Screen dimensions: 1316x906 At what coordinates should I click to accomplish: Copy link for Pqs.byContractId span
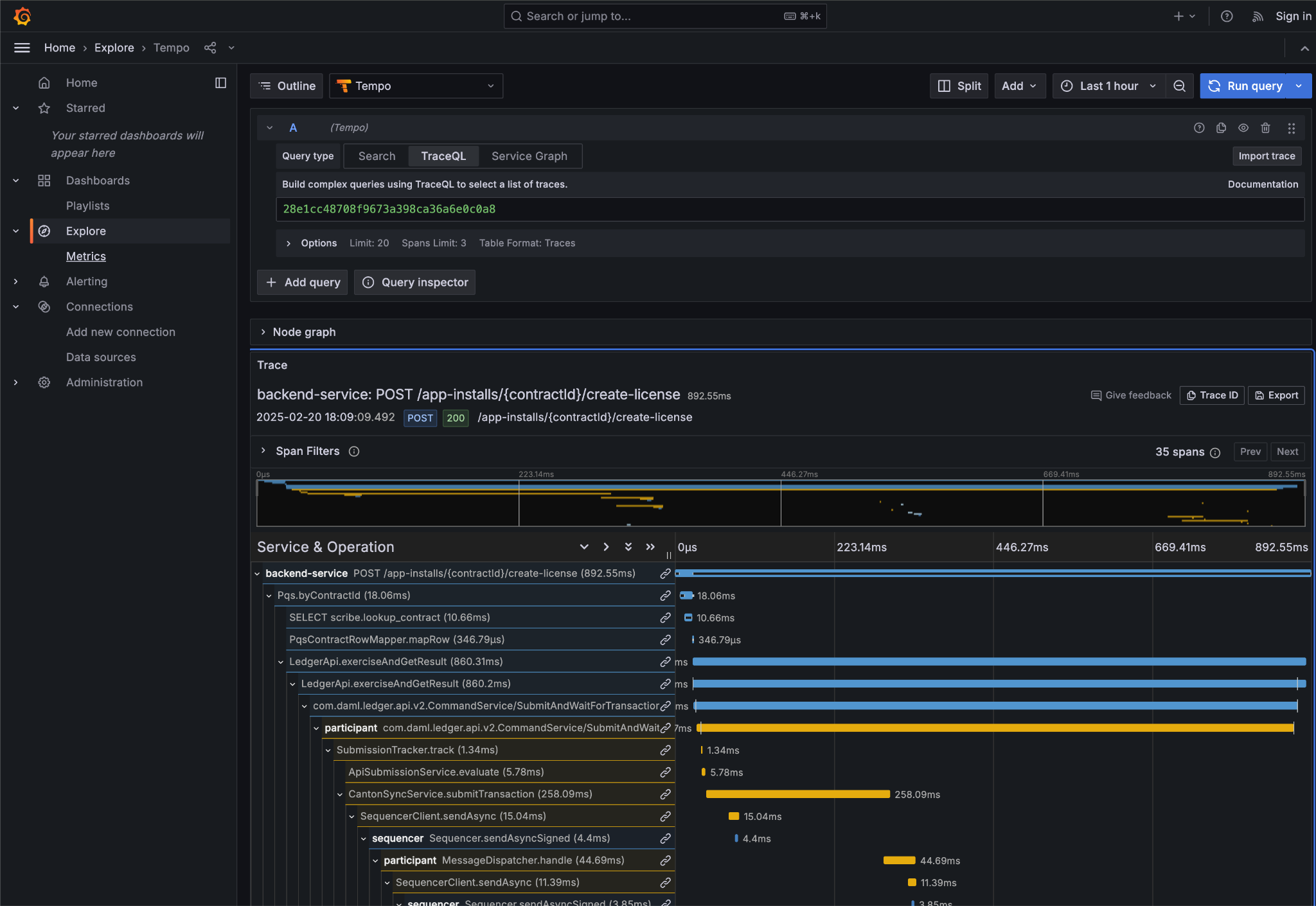tap(665, 596)
